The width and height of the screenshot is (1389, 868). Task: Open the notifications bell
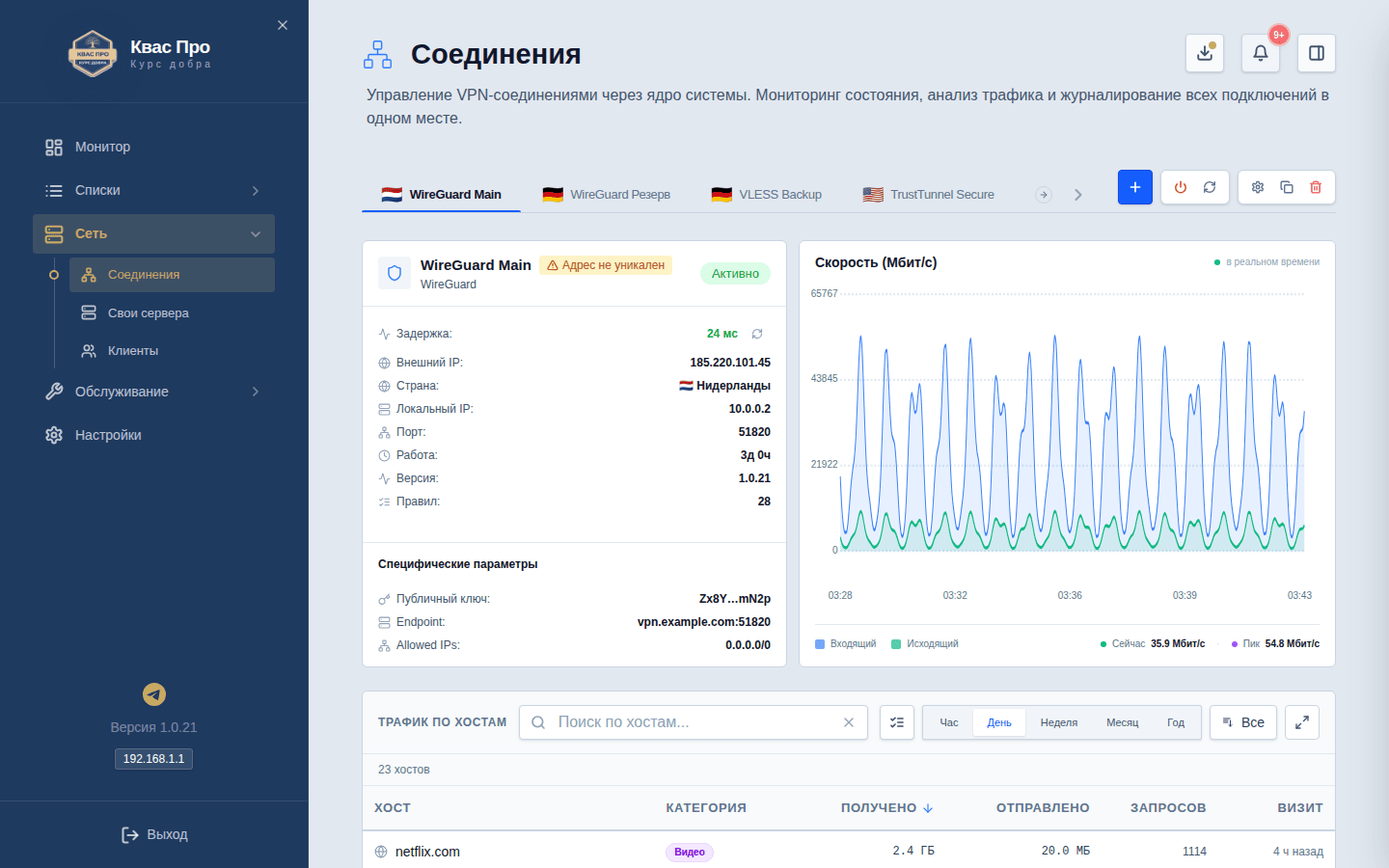pyautogui.click(x=1261, y=53)
